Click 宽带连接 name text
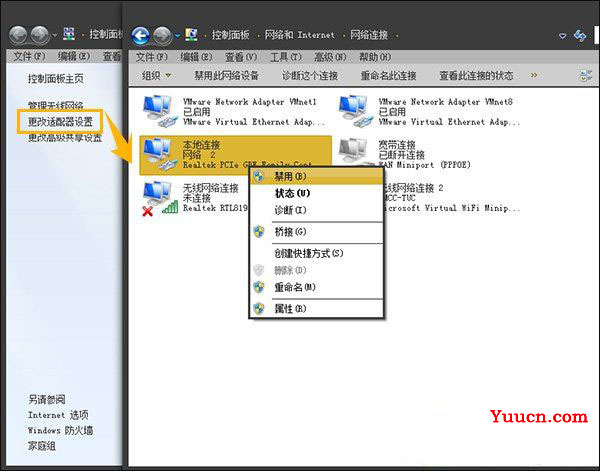Screen dimensions: 600x471 pyautogui.click(x=397, y=145)
